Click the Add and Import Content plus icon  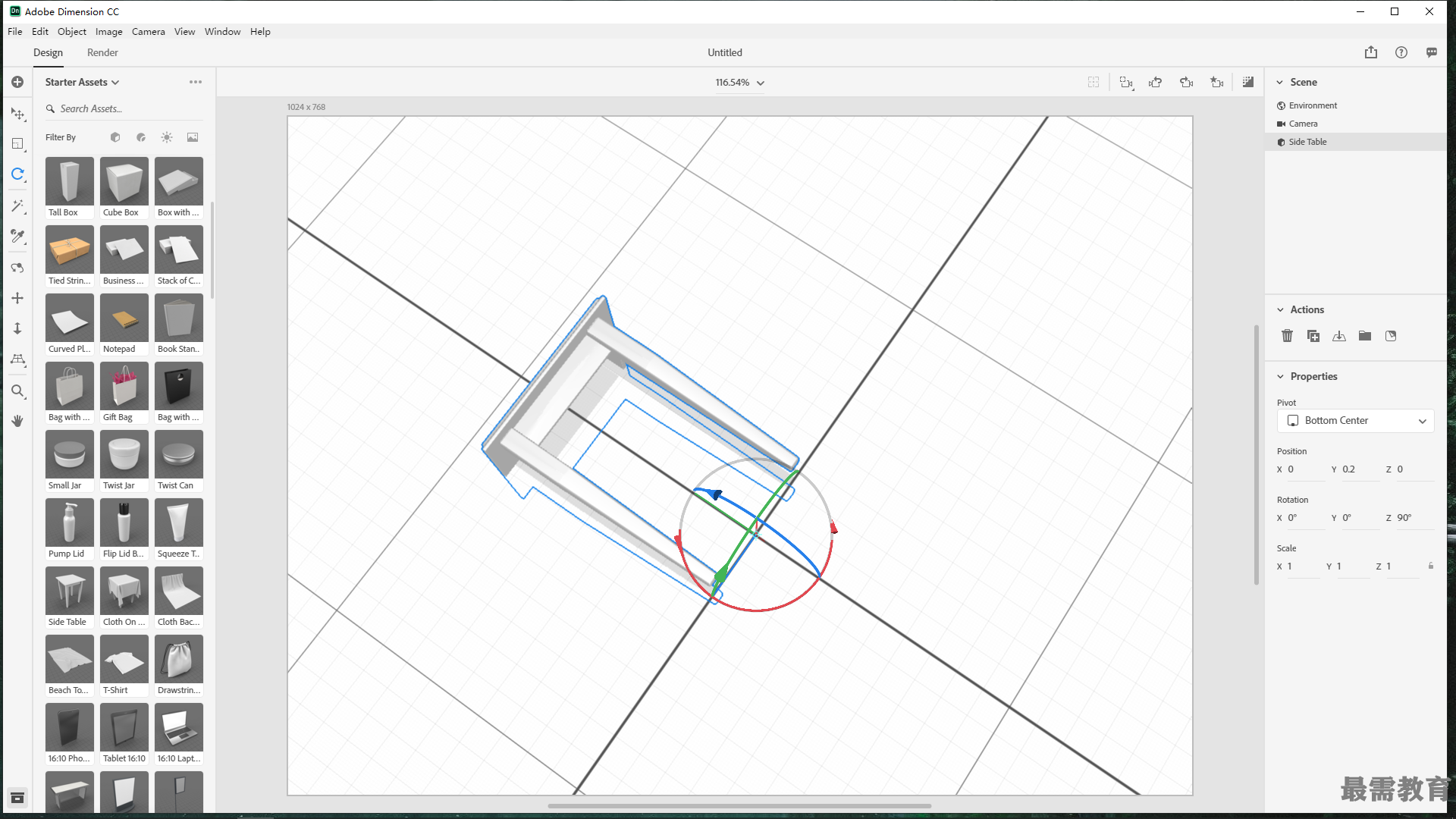(x=17, y=82)
